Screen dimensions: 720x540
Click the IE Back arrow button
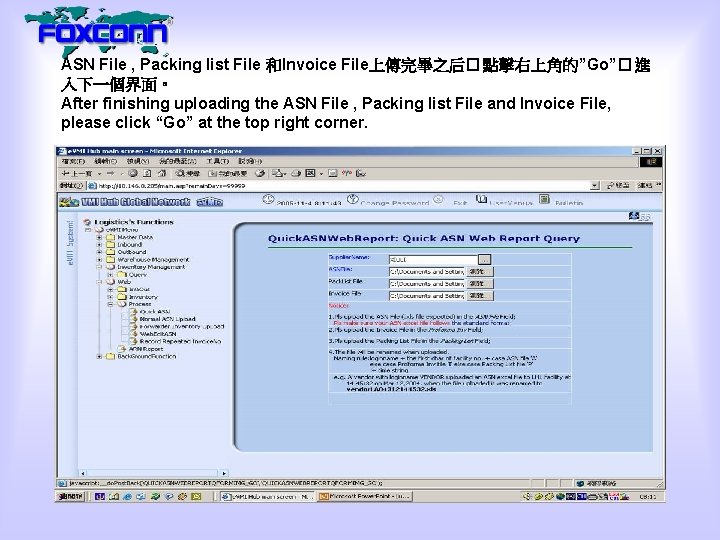(77, 174)
